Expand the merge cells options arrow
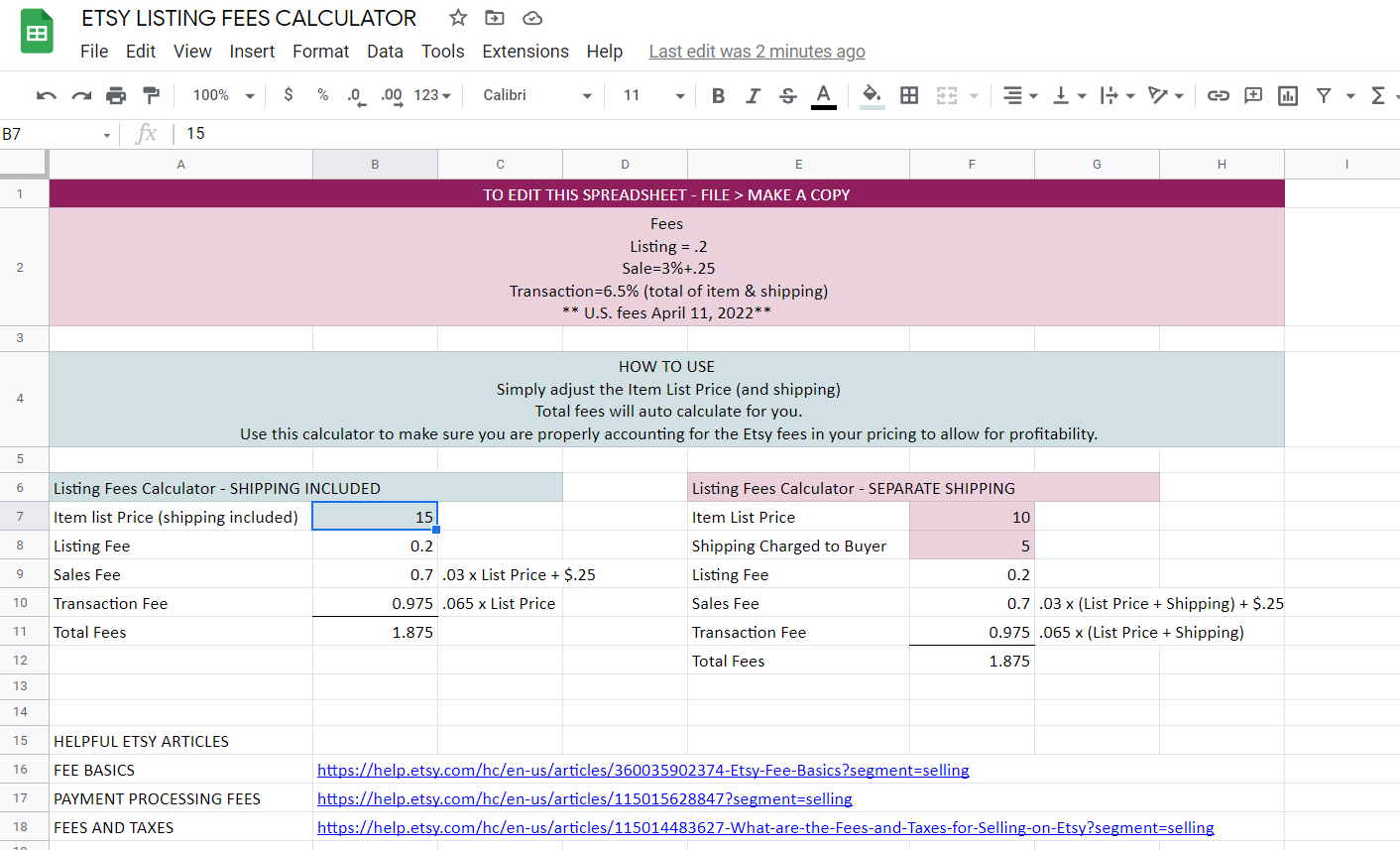Viewport: 1400px width, 850px height. pos(974,96)
